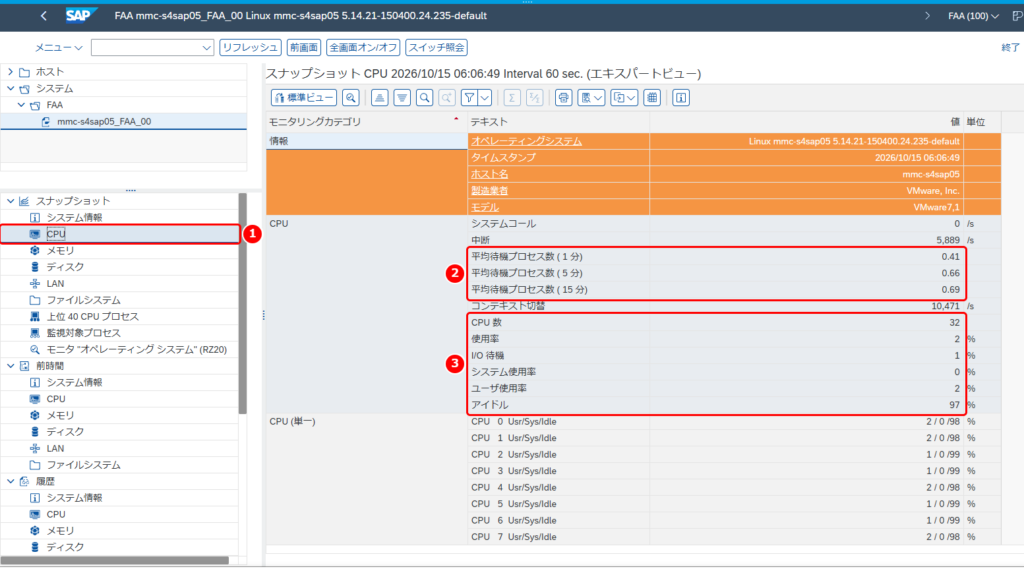Select mmc-s4sap05_FAA_00 in the tree
Viewport: 1024px width, 569px height.
pyautogui.click(x=104, y=122)
